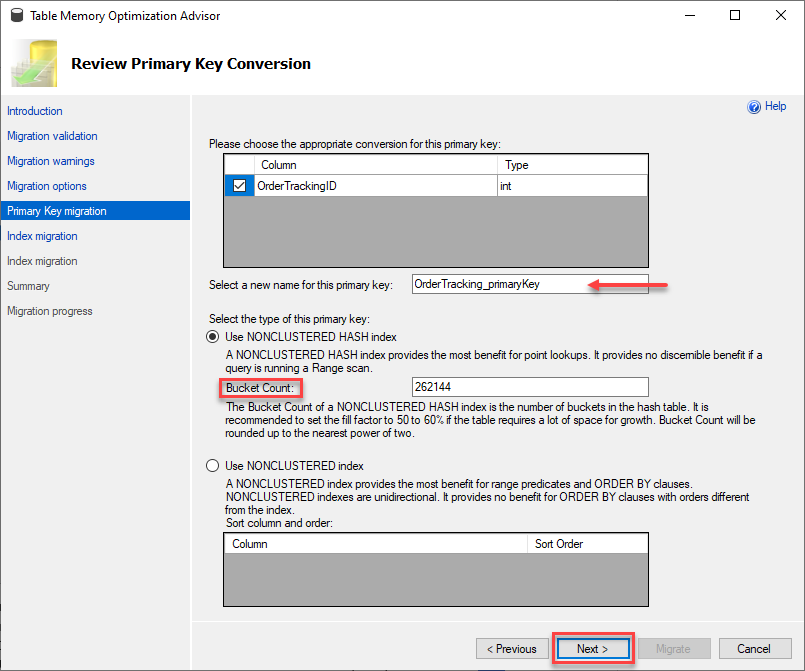This screenshot has height=671, width=805.
Task: Open the active Index migration link
Action: [42, 236]
